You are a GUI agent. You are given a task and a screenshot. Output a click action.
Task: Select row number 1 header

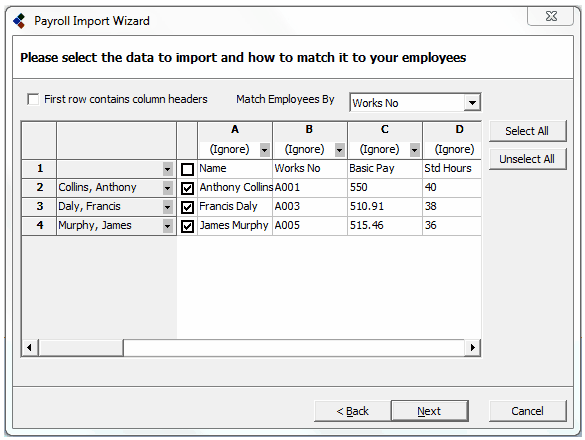40,169
